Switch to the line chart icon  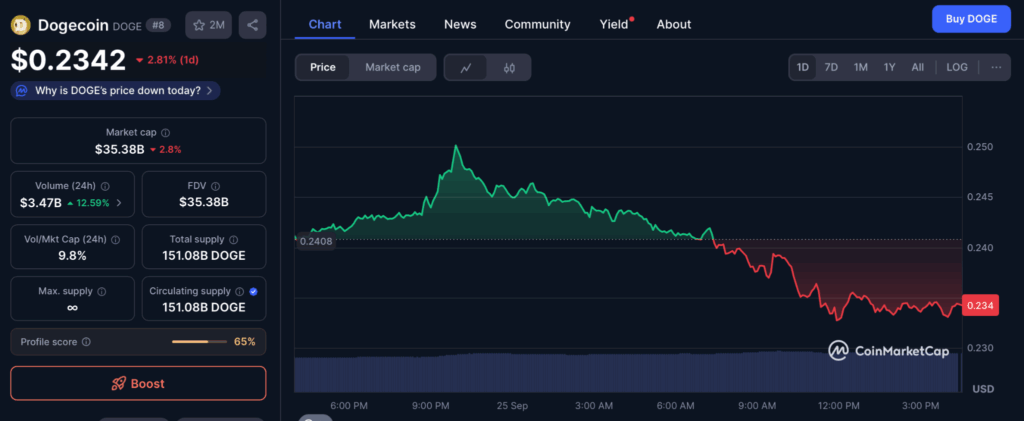pos(466,67)
